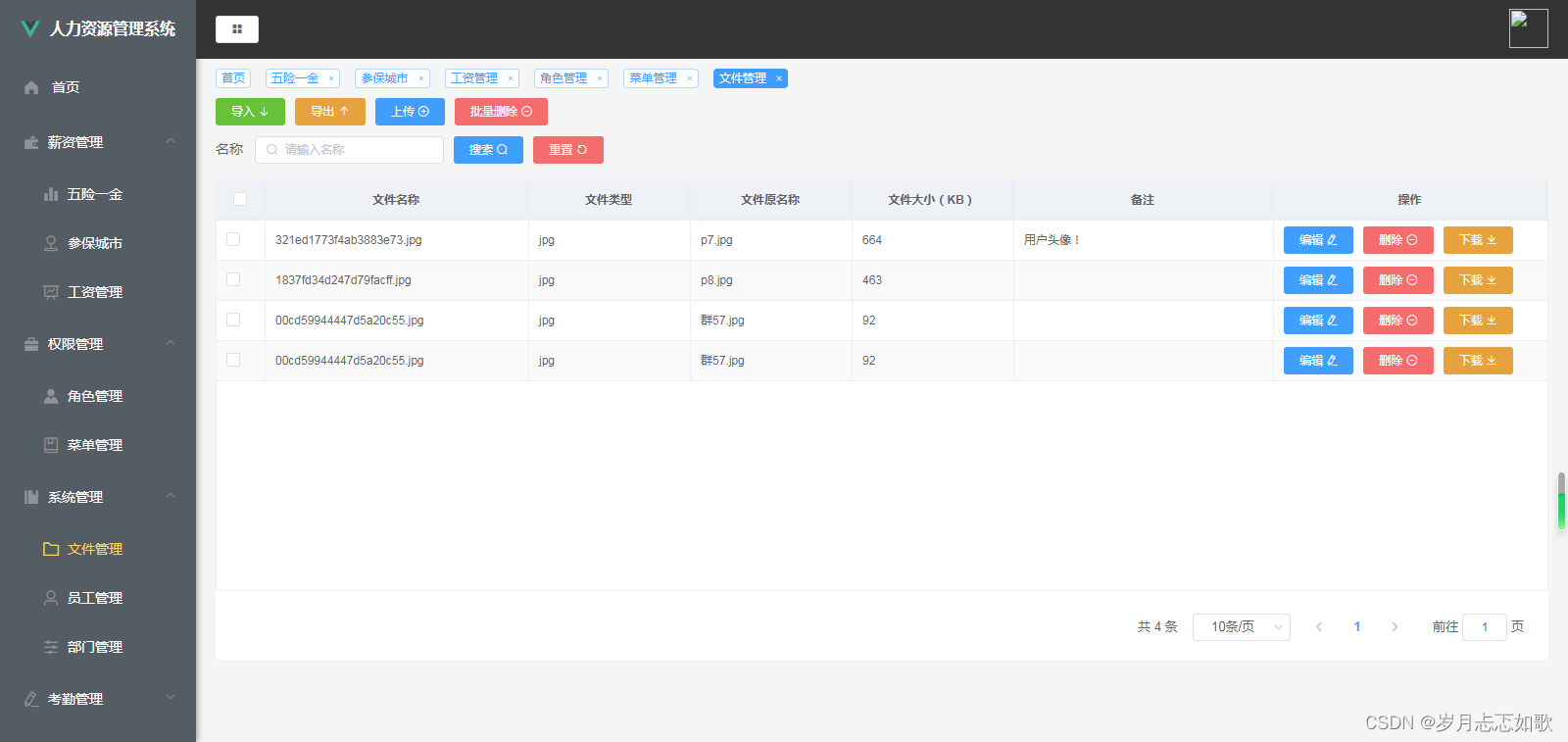Collapse the 系统管理 sidebar group

98,497
